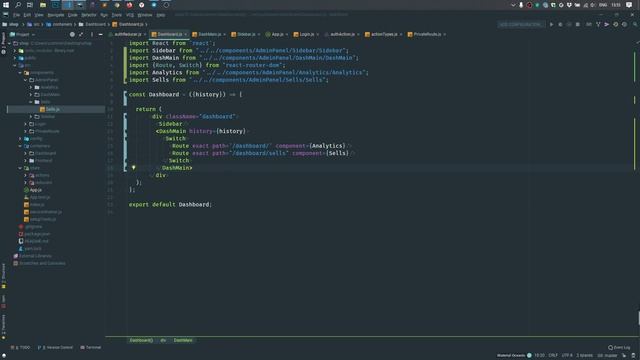
Task: Open the Window menu
Action: point(144,15)
